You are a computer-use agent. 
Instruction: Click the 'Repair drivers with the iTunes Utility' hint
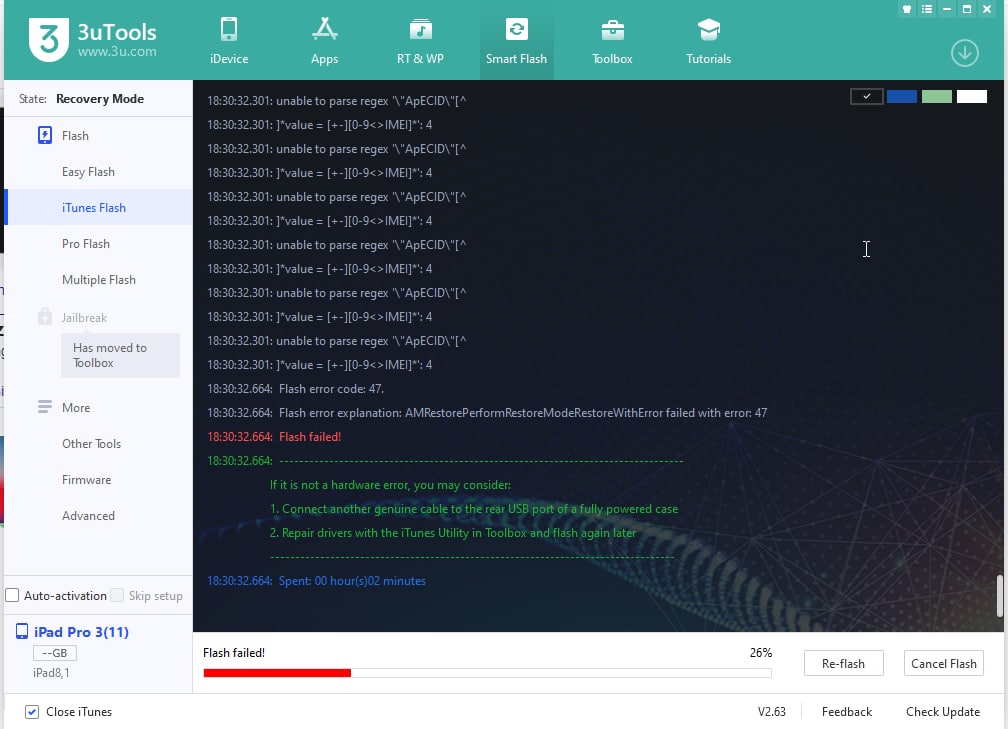(453, 533)
